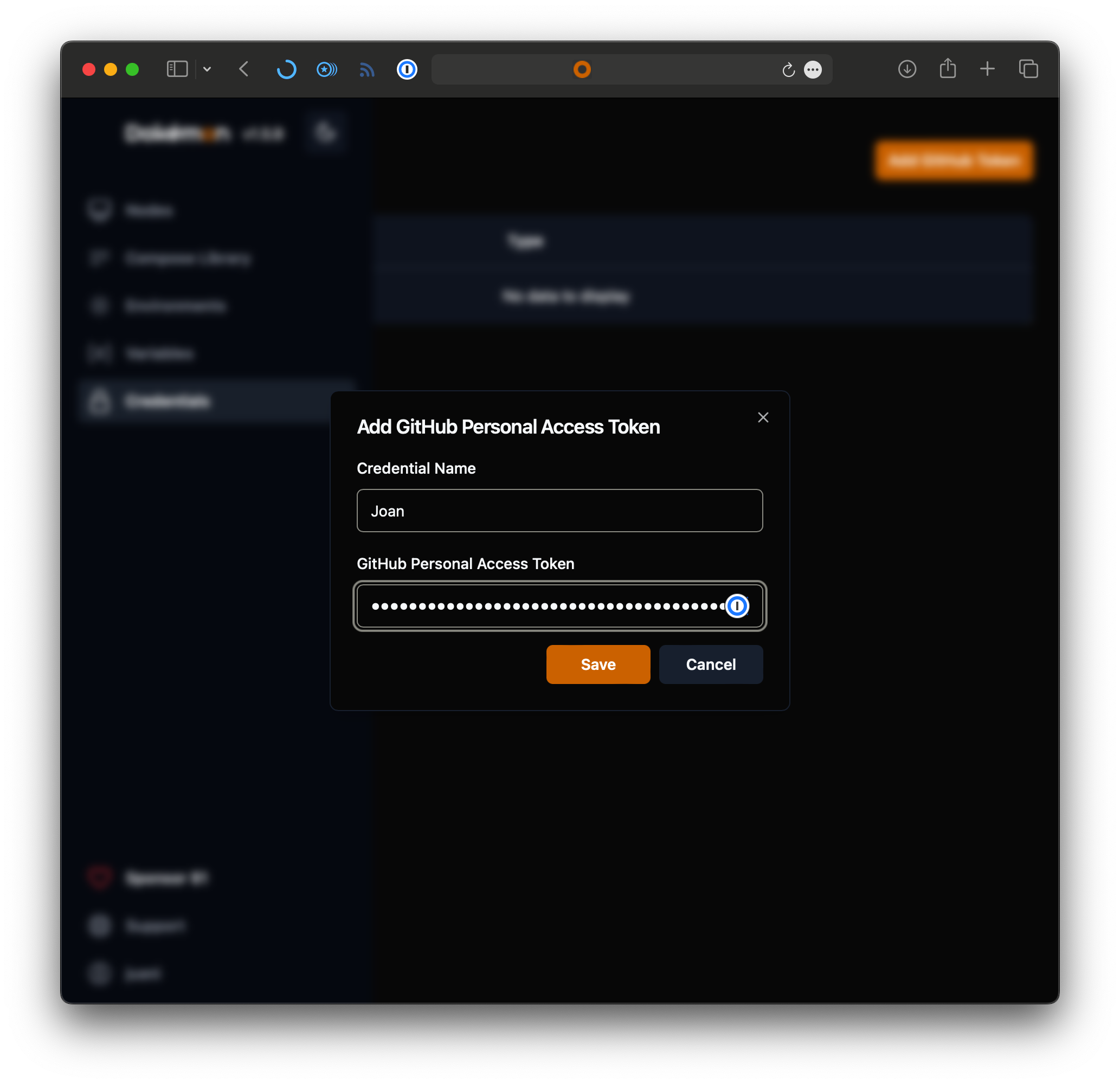Open the sidebar options dropdown chevron

(207, 69)
